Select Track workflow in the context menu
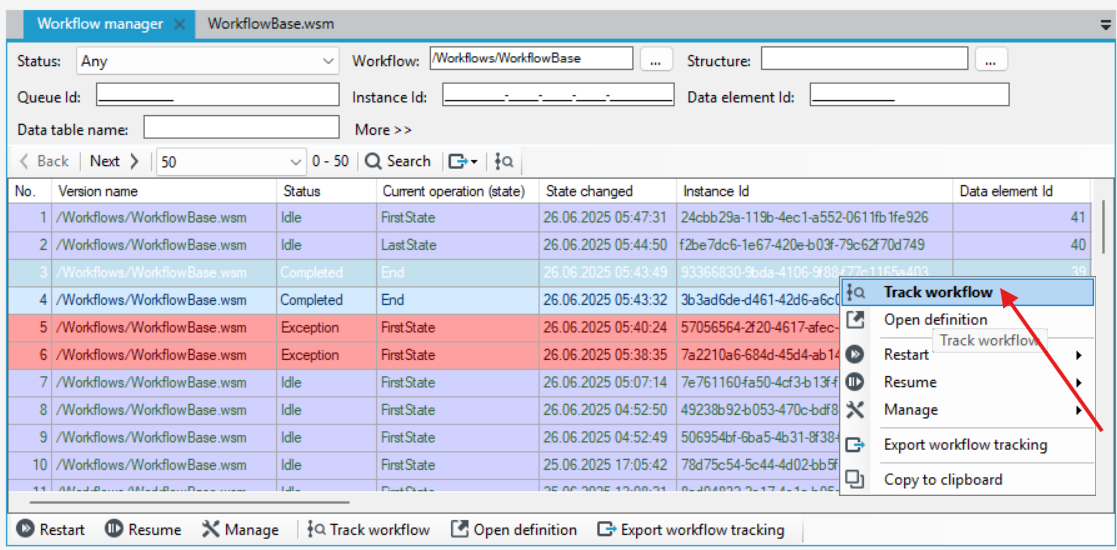The width and height of the screenshot is (1117, 550). [968, 292]
